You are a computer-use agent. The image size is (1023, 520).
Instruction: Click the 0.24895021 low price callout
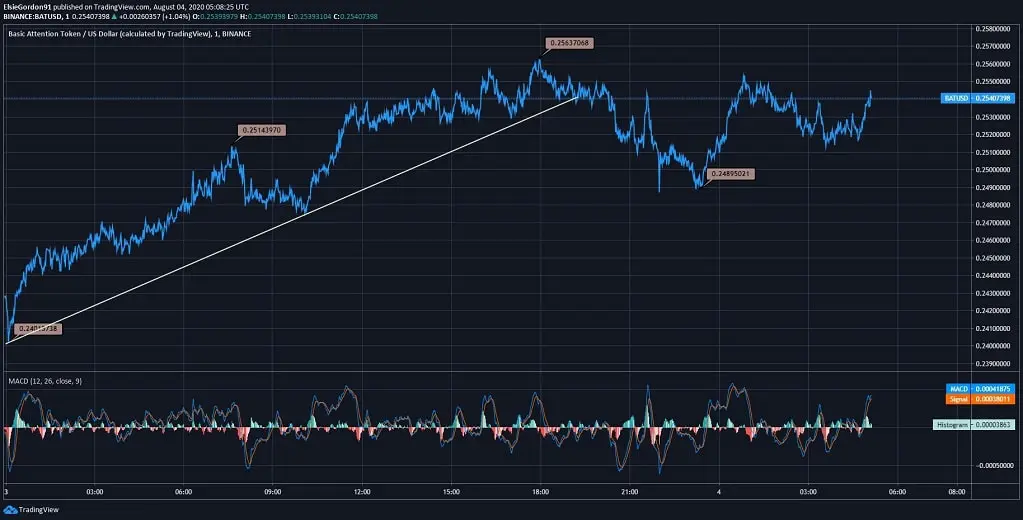point(731,174)
